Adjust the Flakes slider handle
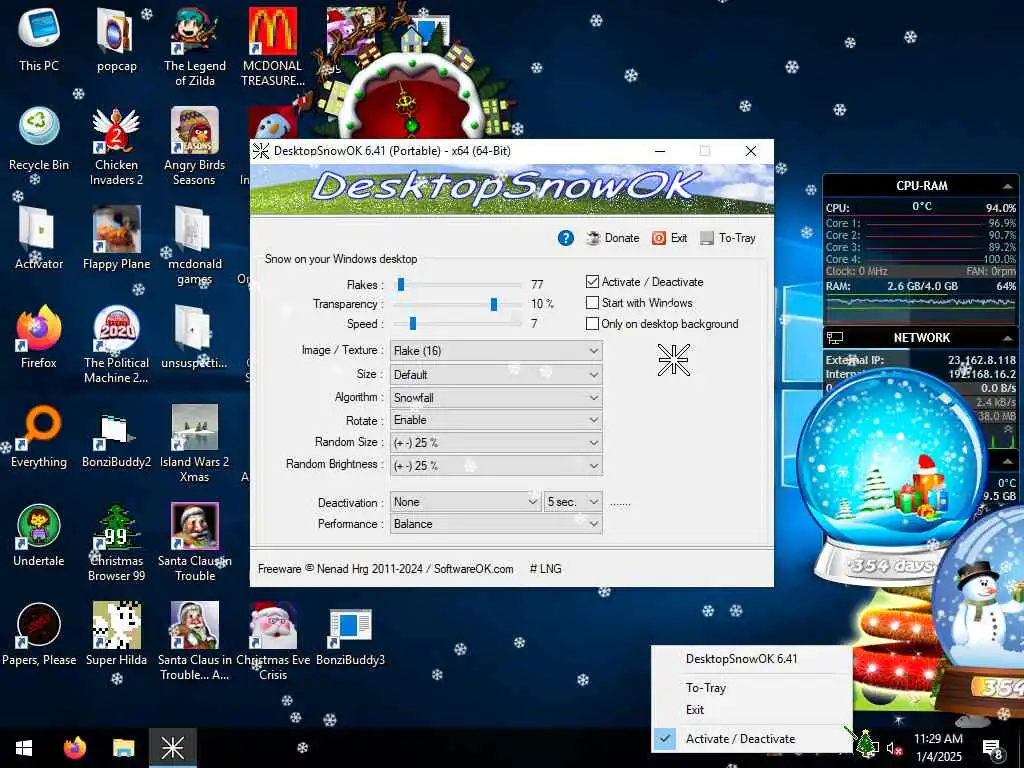 401,285
